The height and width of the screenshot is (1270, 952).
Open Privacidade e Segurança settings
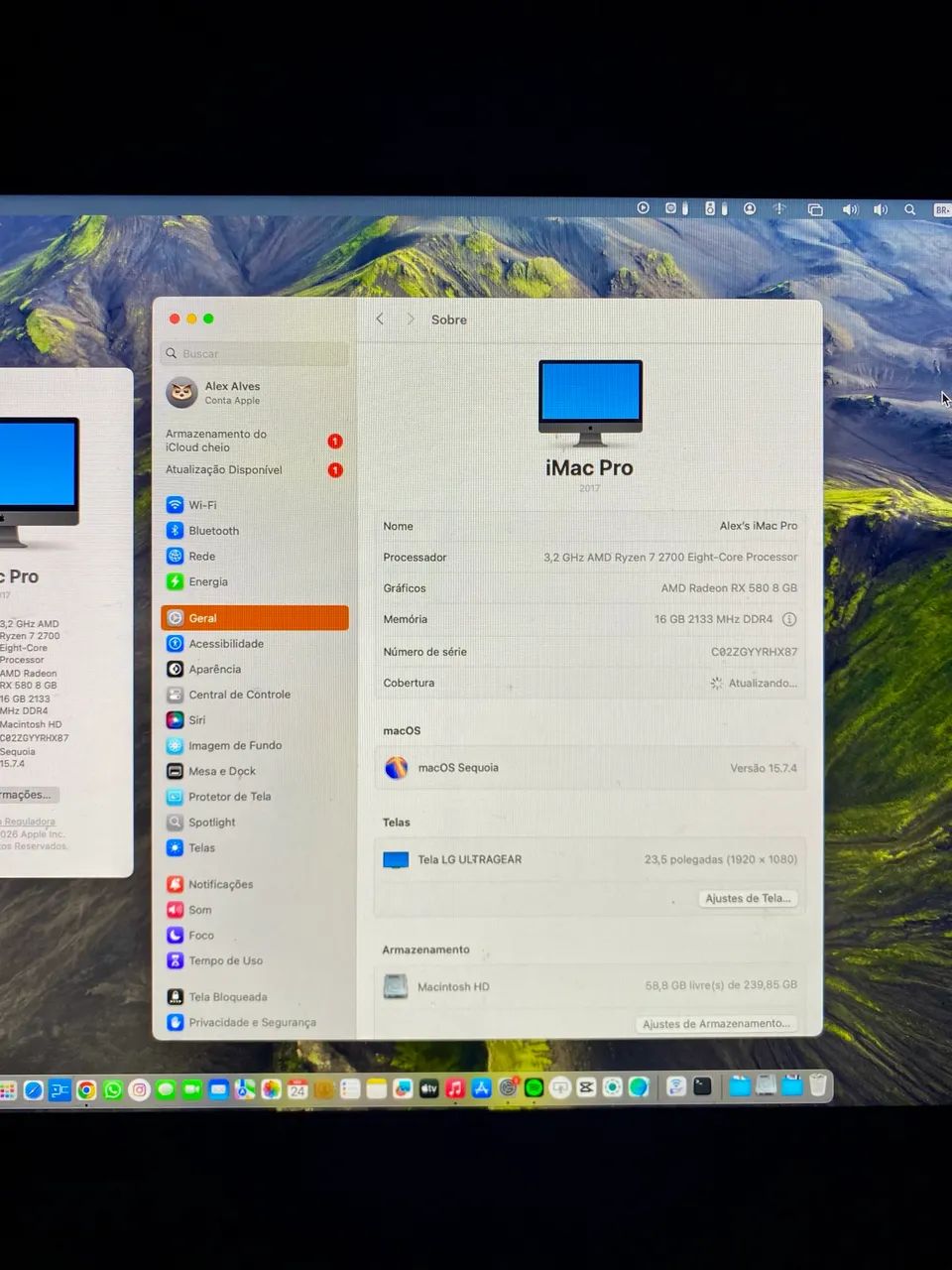252,1023
